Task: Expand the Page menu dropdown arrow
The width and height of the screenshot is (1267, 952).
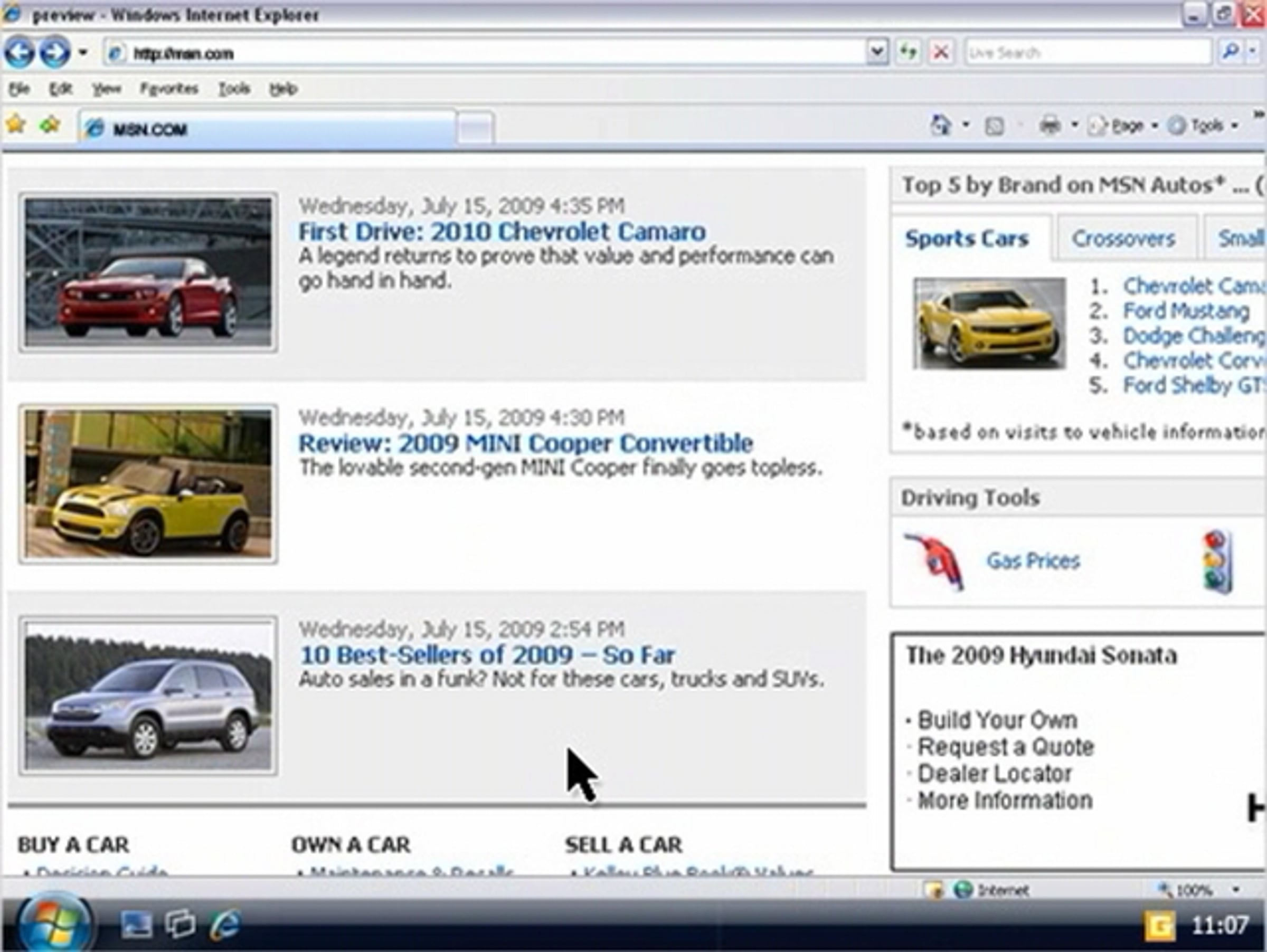Action: [1154, 126]
